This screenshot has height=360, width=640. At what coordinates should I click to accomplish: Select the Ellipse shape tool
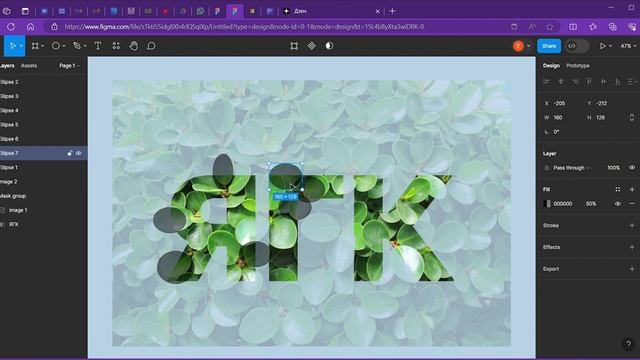click(56, 46)
